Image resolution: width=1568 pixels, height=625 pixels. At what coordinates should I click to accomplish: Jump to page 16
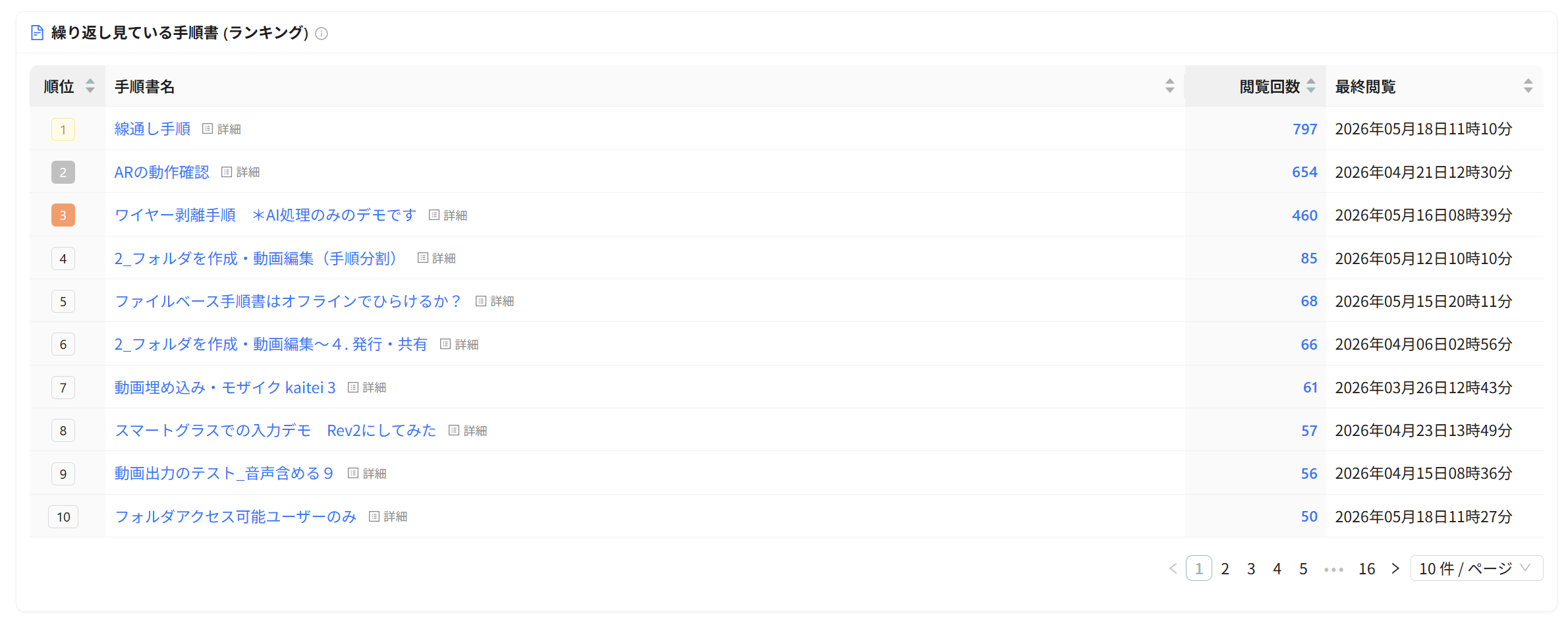click(x=1366, y=568)
